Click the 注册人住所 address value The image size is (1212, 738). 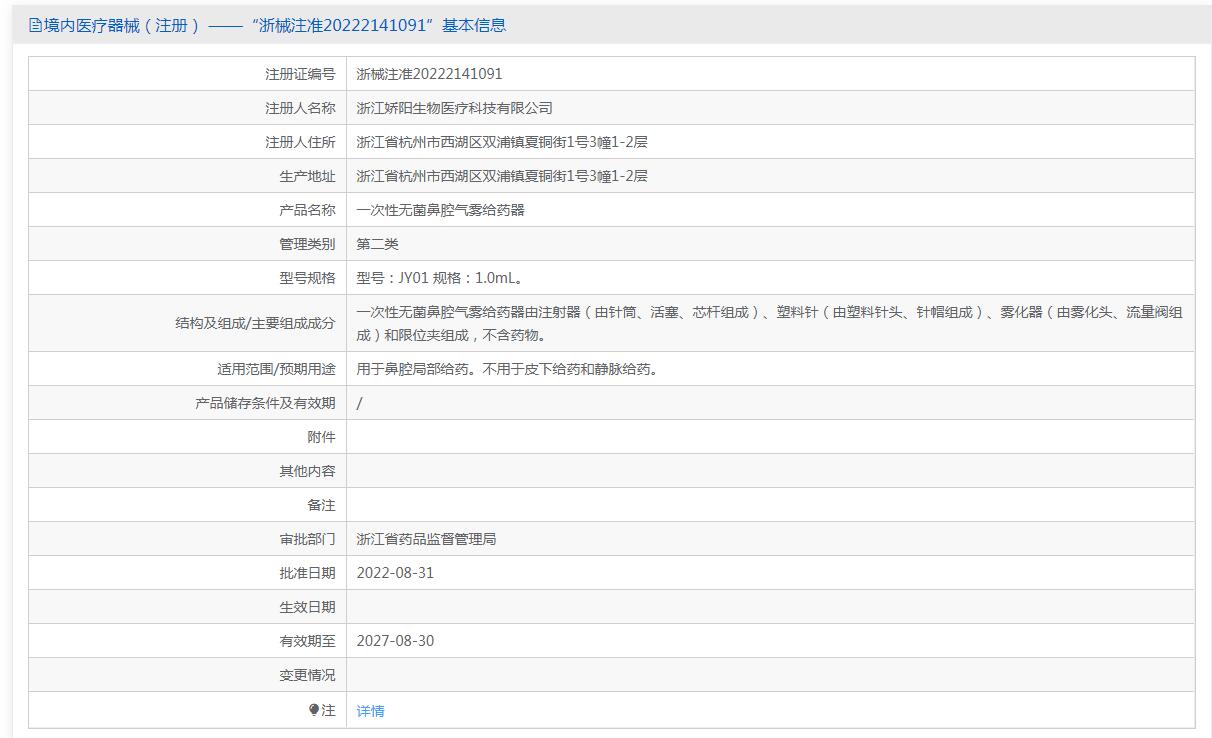(x=502, y=142)
